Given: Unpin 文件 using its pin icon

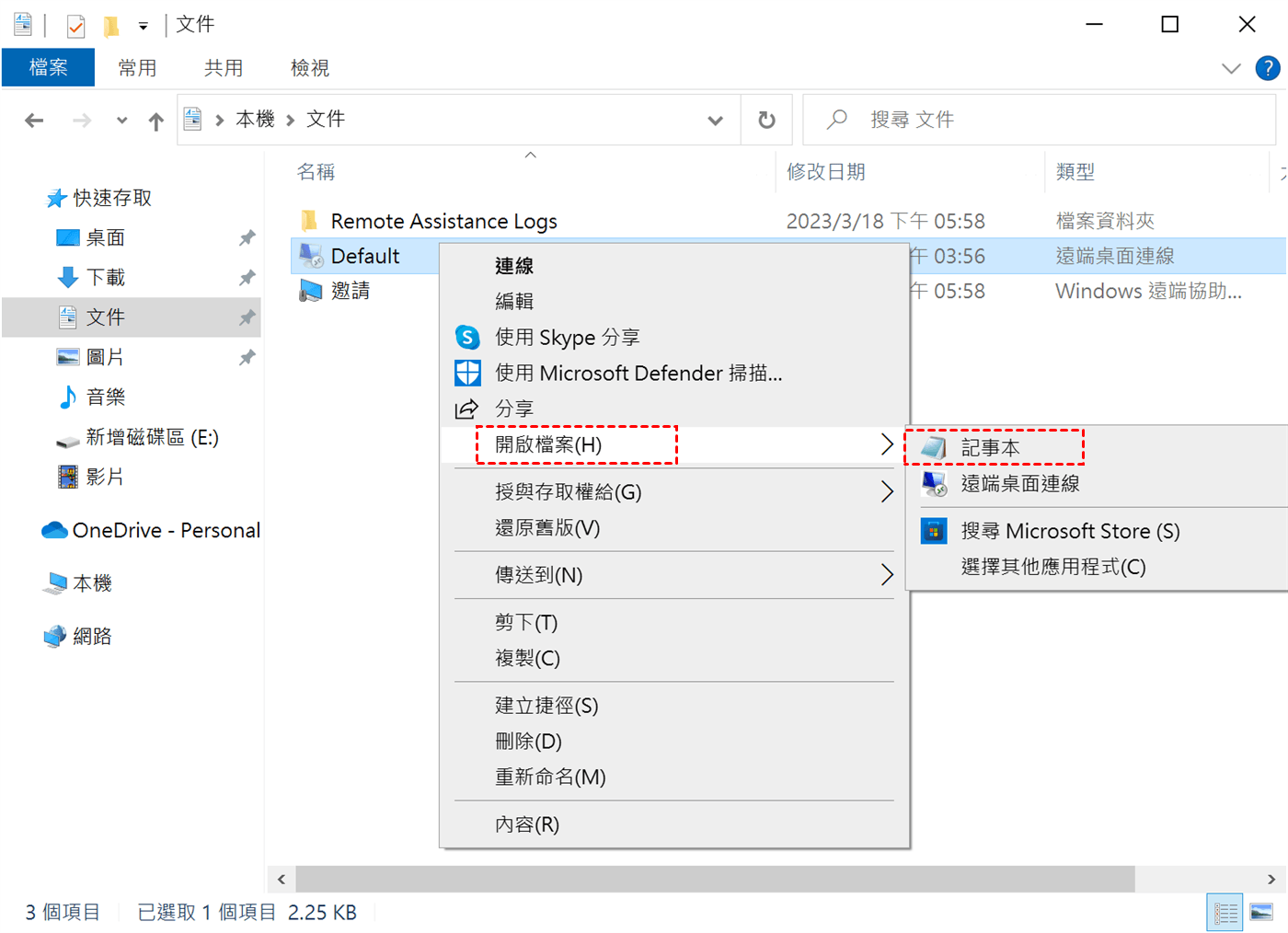Looking at the screenshot, I should pos(247,317).
